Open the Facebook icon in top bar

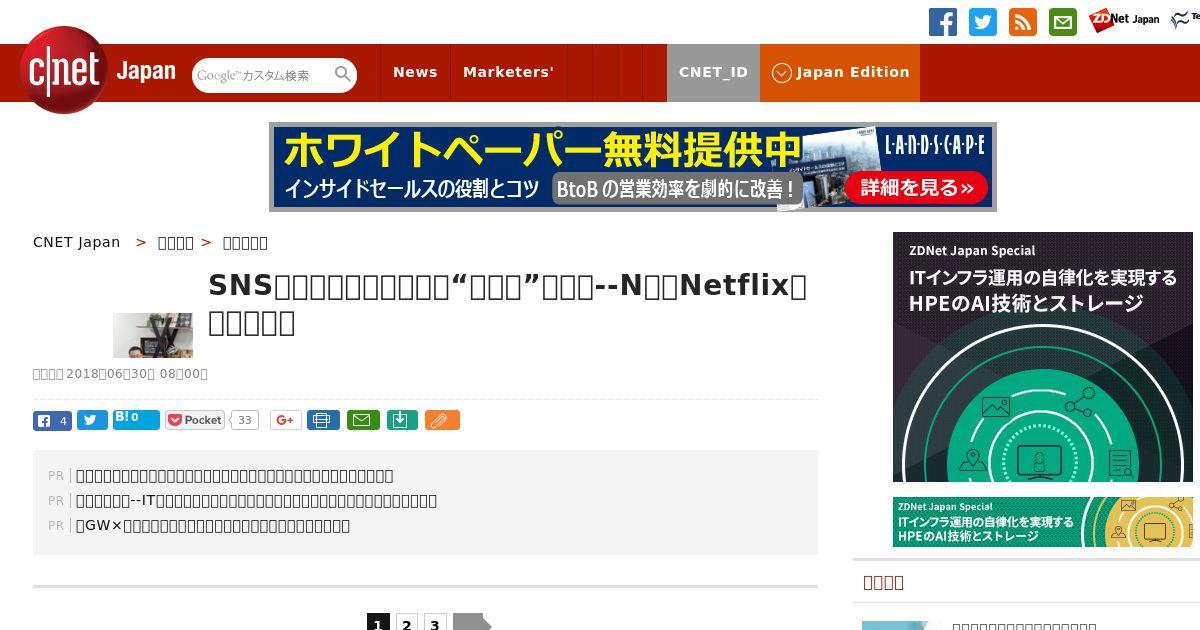(943, 22)
